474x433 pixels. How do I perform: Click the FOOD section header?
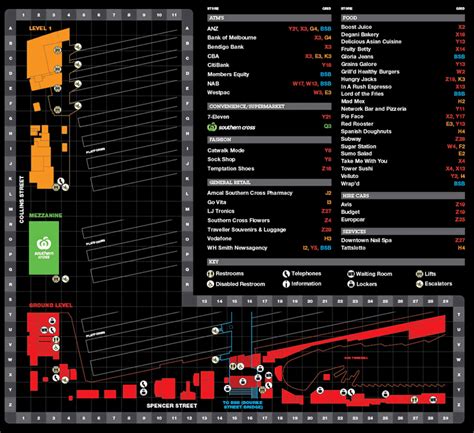pyautogui.click(x=403, y=18)
